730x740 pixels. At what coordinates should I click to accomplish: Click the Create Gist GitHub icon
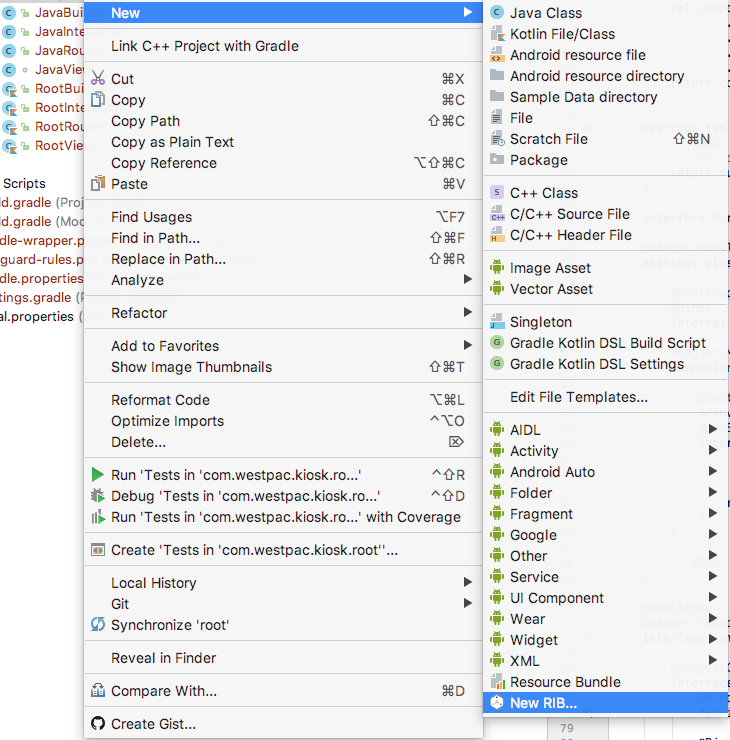[x=98, y=724]
